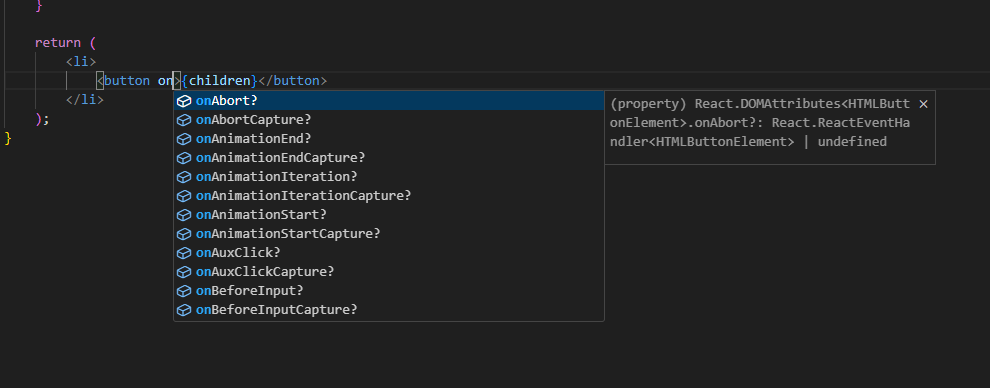This screenshot has width=990, height=388.
Task: Click the closing li tag
Action: (85, 100)
